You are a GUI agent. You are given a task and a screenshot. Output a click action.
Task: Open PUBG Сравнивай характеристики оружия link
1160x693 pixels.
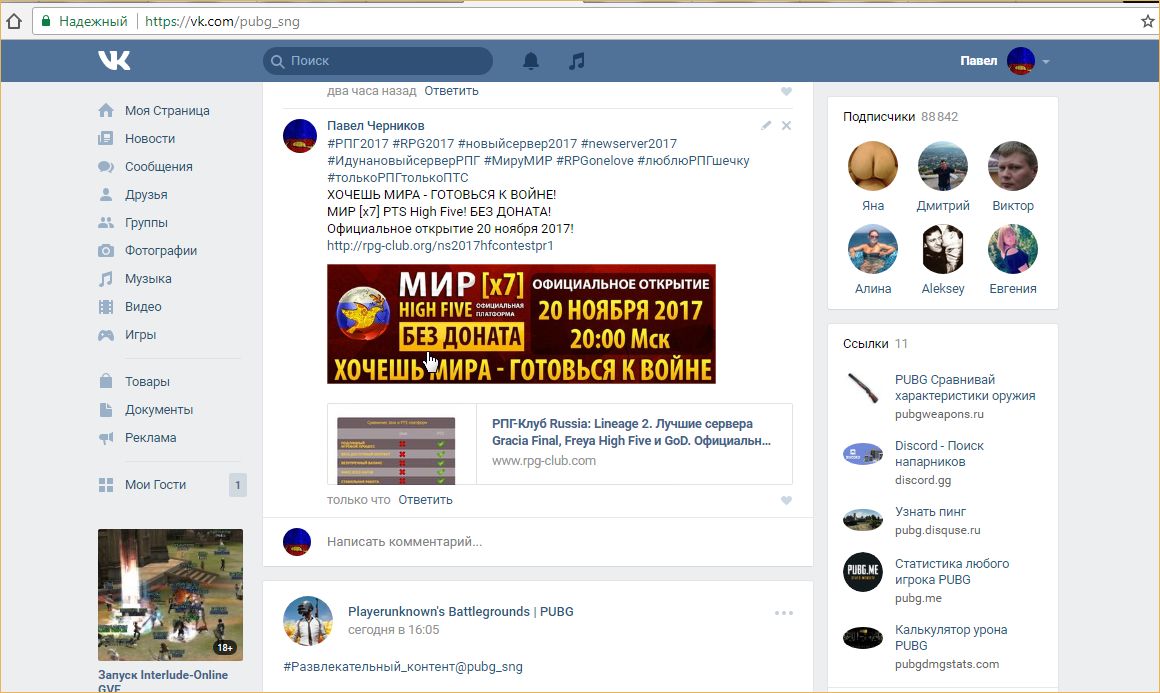click(965, 388)
